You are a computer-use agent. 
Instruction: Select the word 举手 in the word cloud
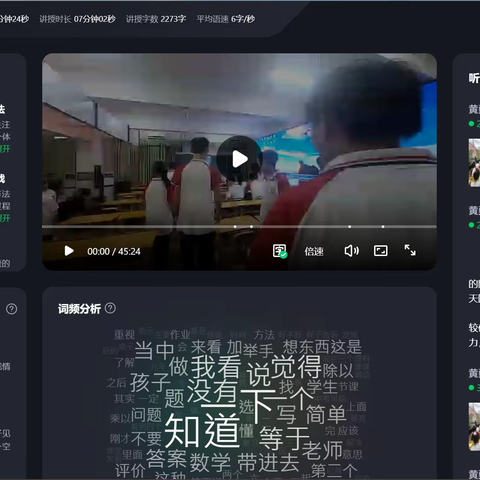tap(258, 350)
